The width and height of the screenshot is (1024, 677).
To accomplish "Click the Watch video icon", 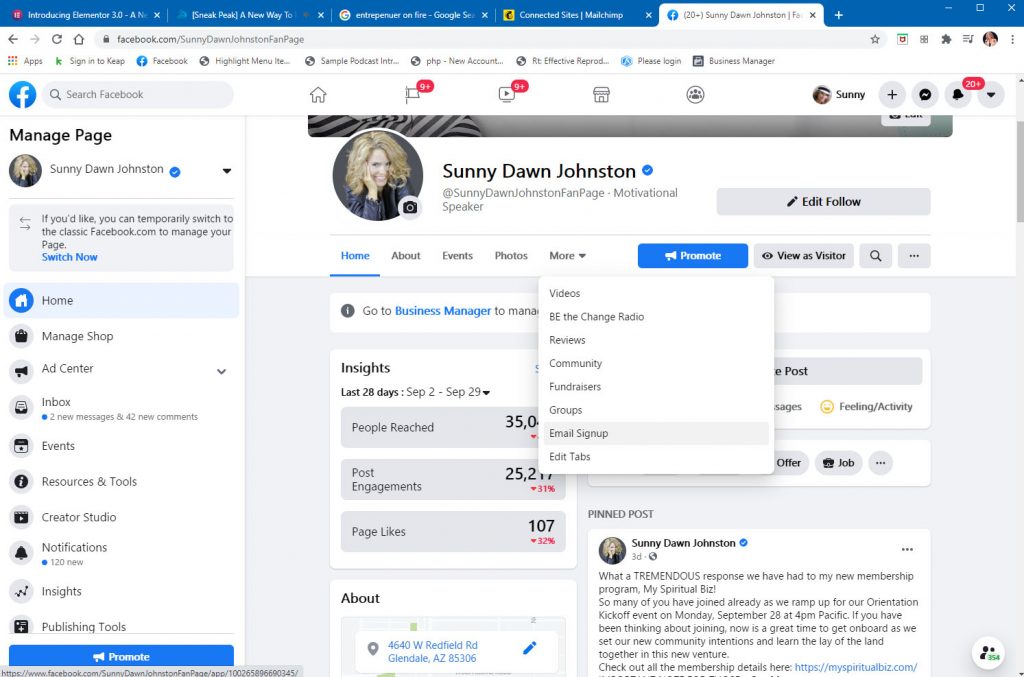I will pos(507,95).
